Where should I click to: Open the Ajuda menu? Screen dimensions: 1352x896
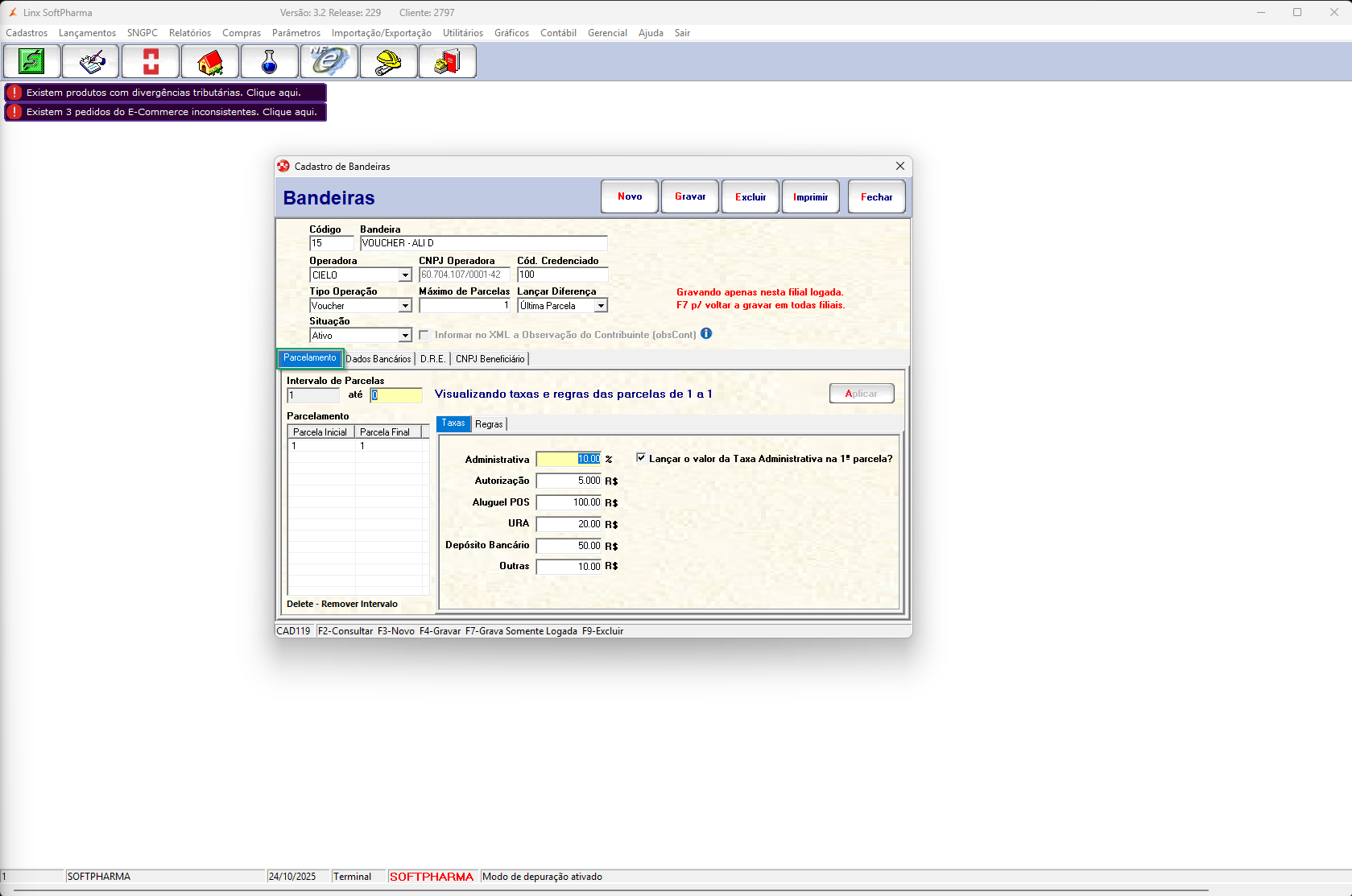point(651,33)
